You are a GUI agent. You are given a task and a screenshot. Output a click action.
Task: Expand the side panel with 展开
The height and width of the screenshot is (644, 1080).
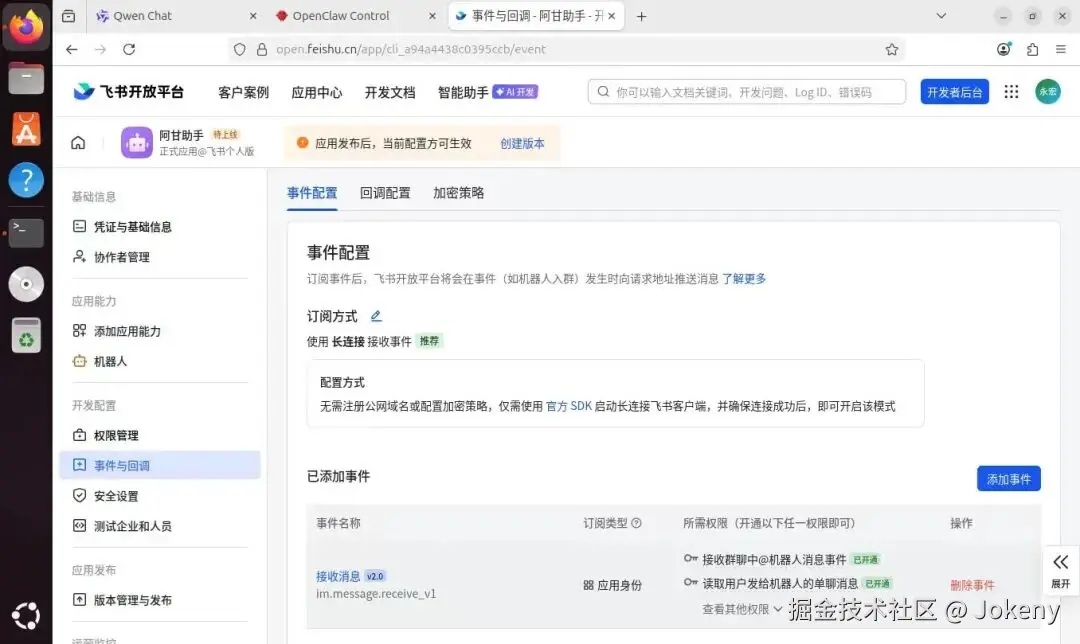(x=1061, y=571)
